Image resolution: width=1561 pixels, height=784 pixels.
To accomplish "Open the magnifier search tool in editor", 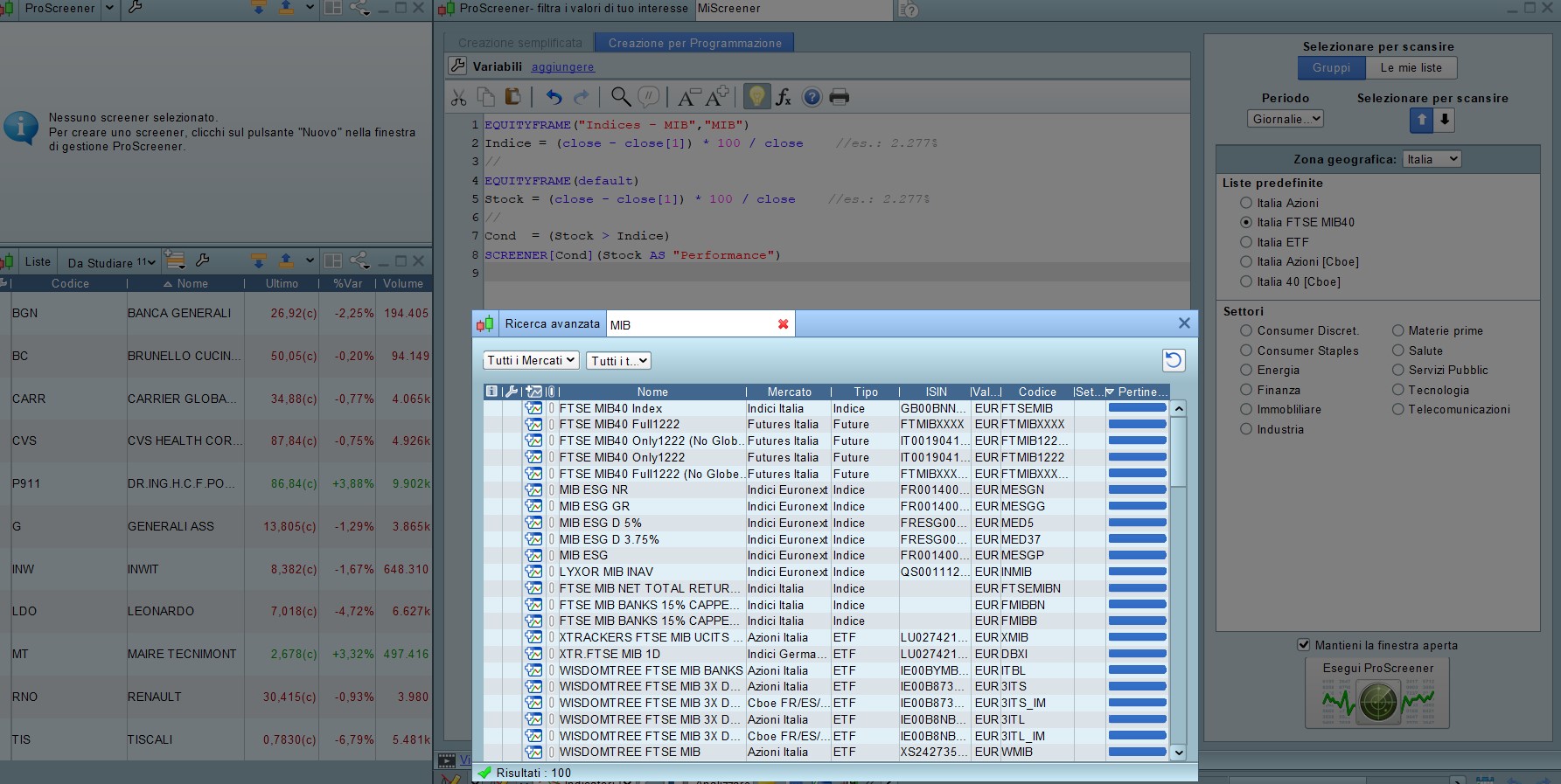I will 620,97.
